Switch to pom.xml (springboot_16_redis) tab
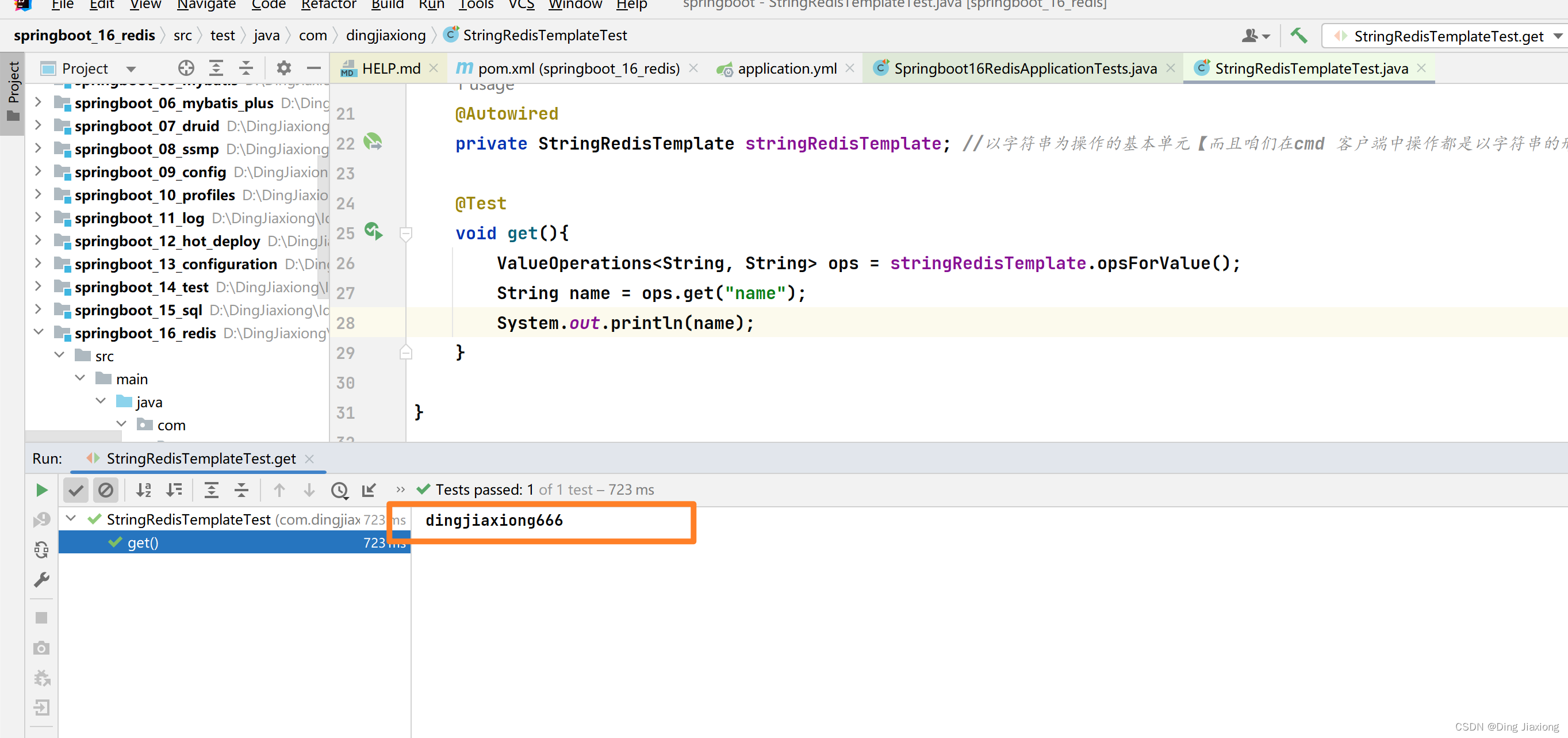Image resolution: width=1568 pixels, height=738 pixels. (x=579, y=68)
